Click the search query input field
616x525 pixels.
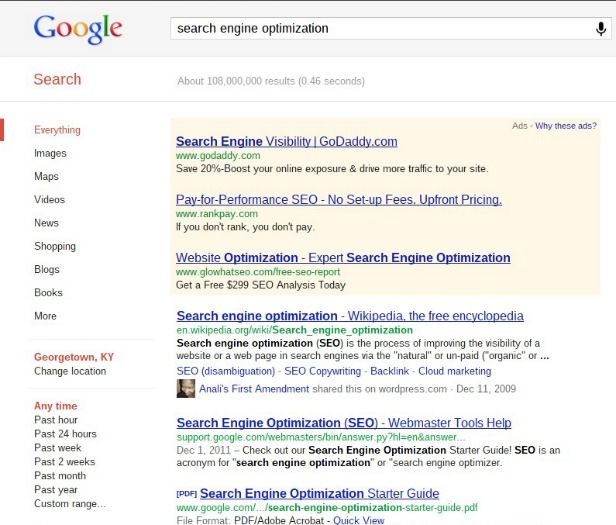[380, 29]
